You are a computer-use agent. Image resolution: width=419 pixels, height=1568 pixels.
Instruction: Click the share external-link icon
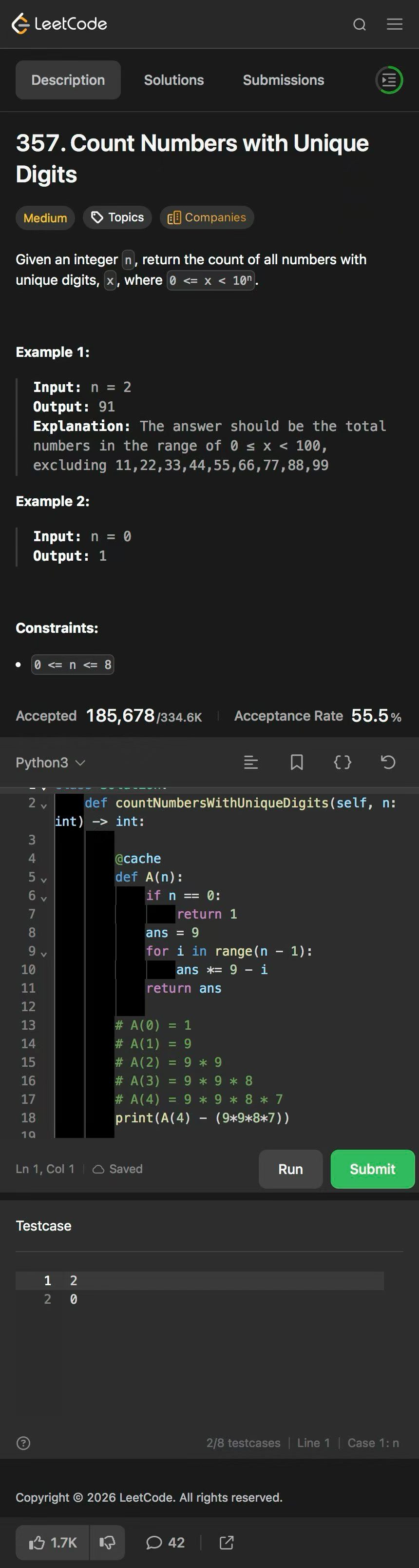[x=226, y=1542]
